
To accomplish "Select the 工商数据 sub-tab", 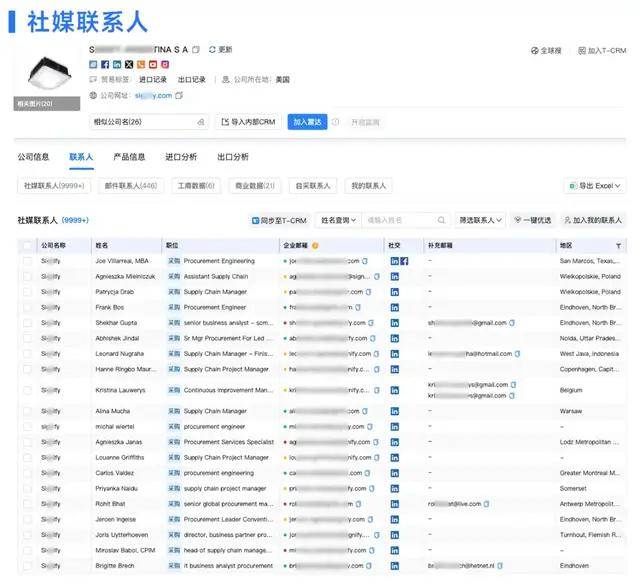I will (196, 186).
